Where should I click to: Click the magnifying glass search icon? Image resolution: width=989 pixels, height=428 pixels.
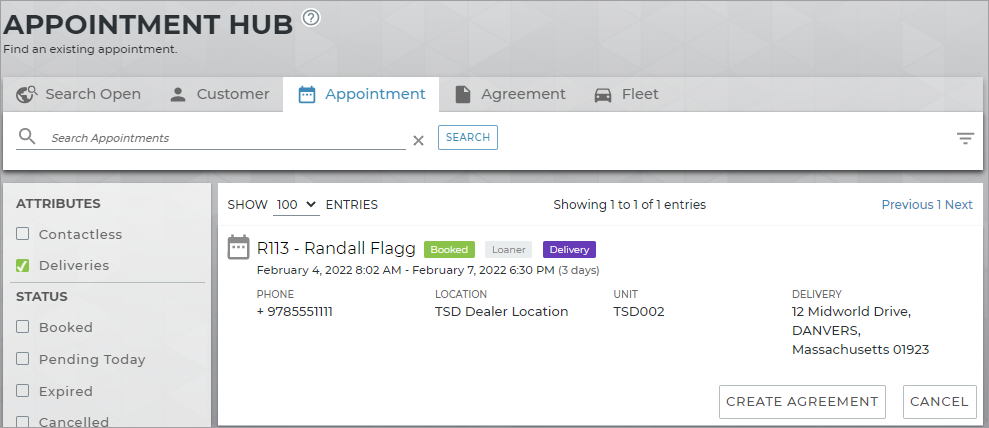27,137
